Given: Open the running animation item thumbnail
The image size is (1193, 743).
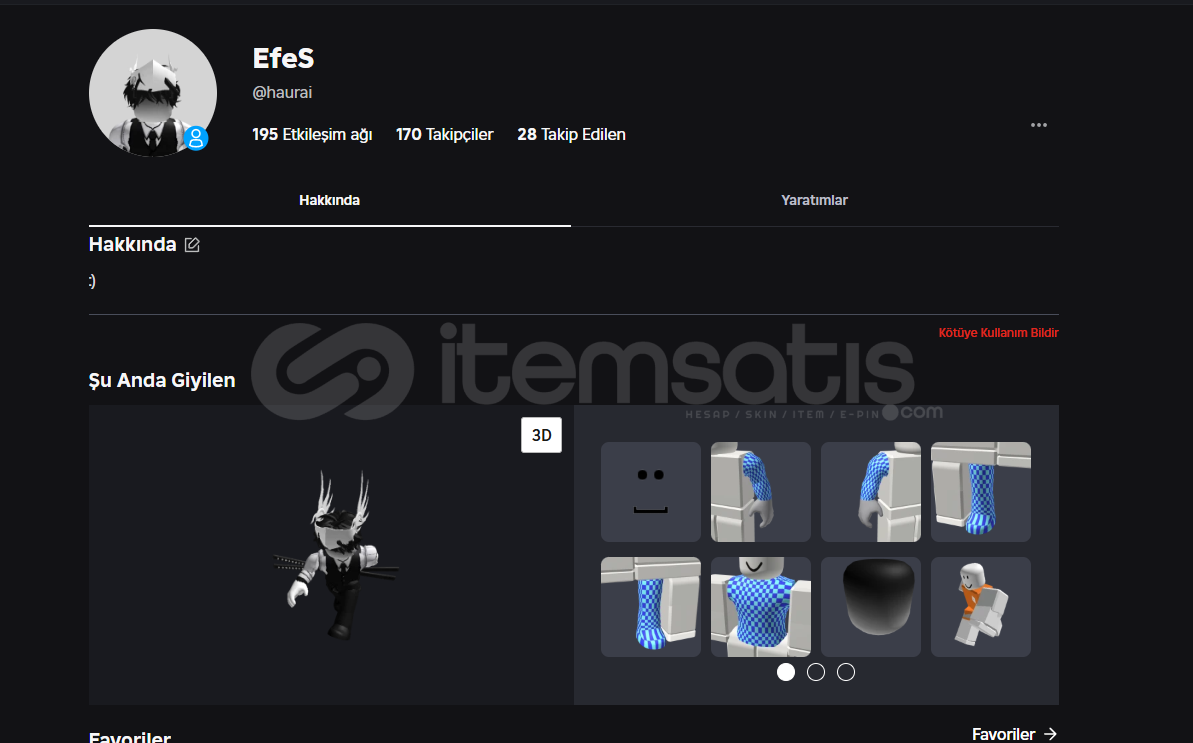Looking at the screenshot, I should (x=981, y=607).
